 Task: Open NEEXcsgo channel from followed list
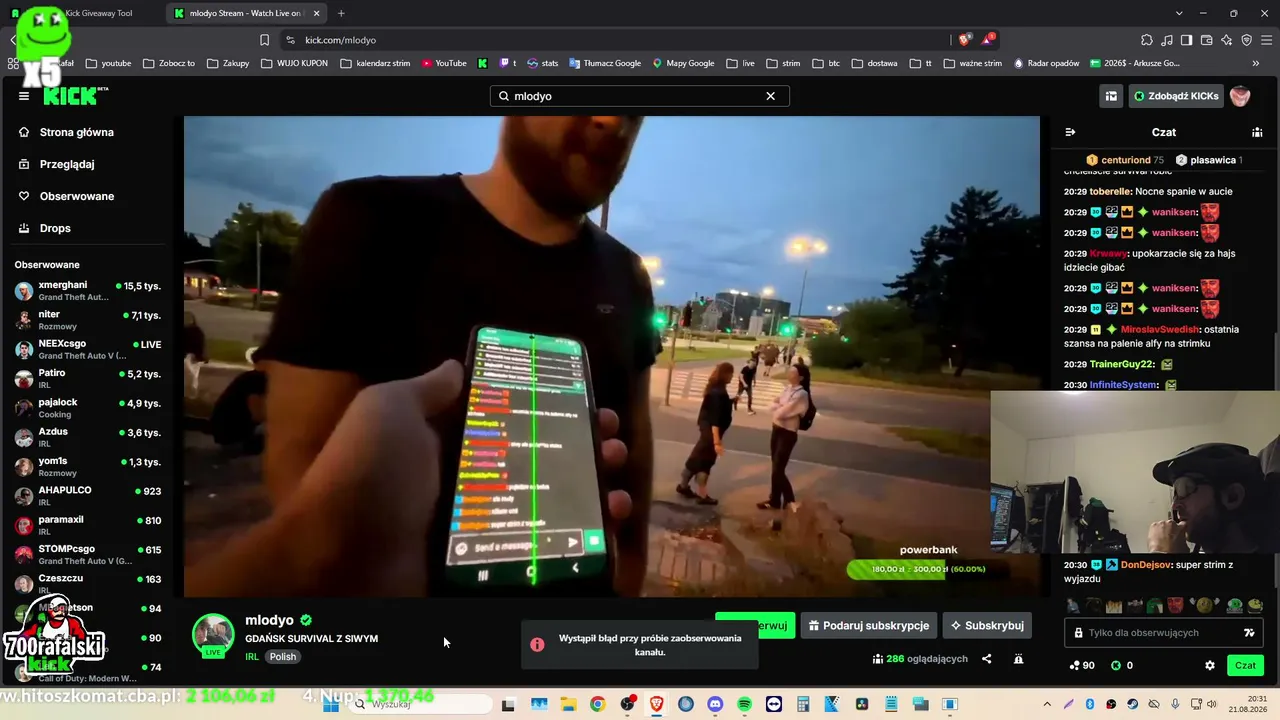(x=88, y=349)
